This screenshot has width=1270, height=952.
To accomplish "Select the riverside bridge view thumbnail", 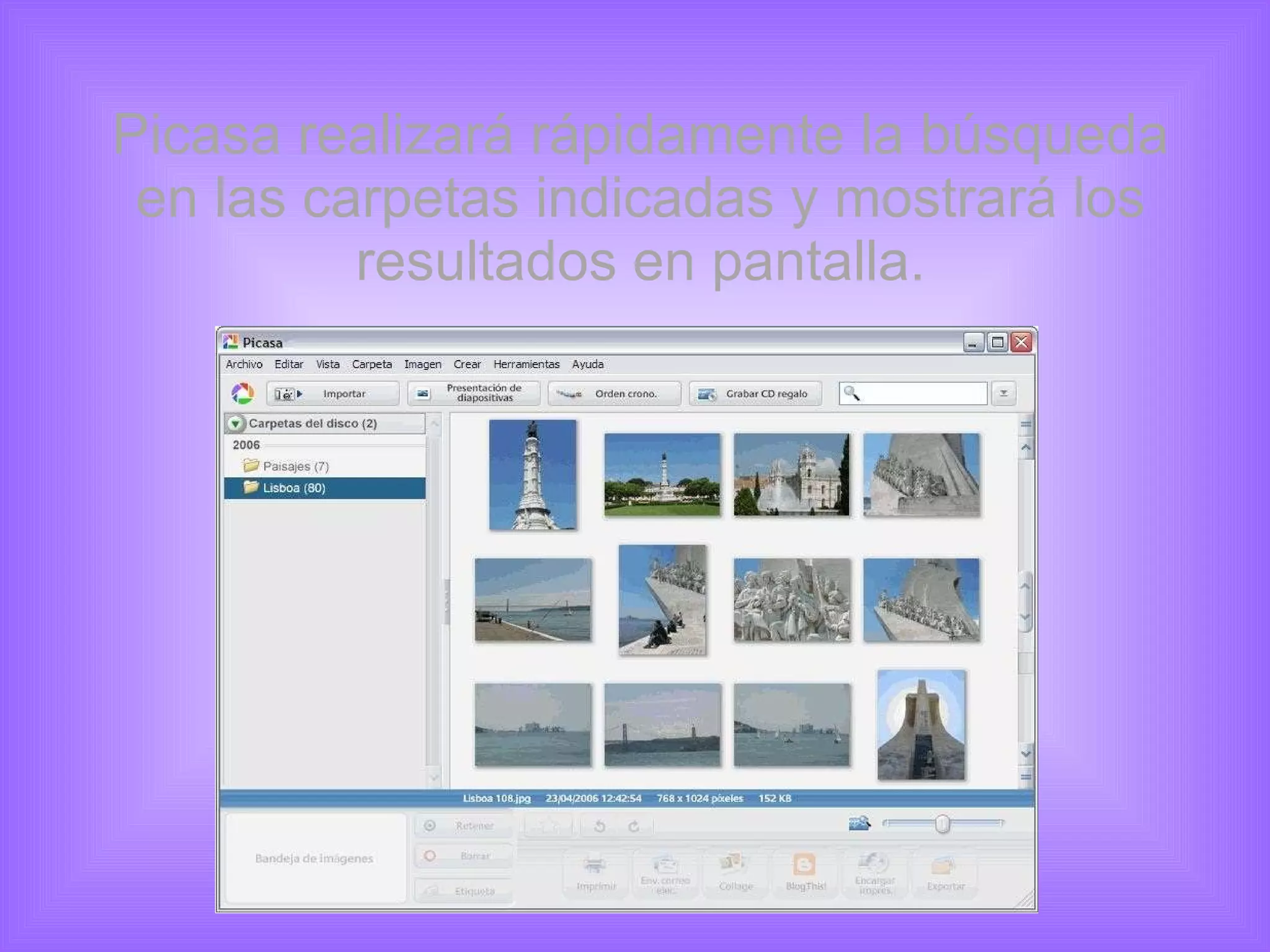I will tap(533, 600).
